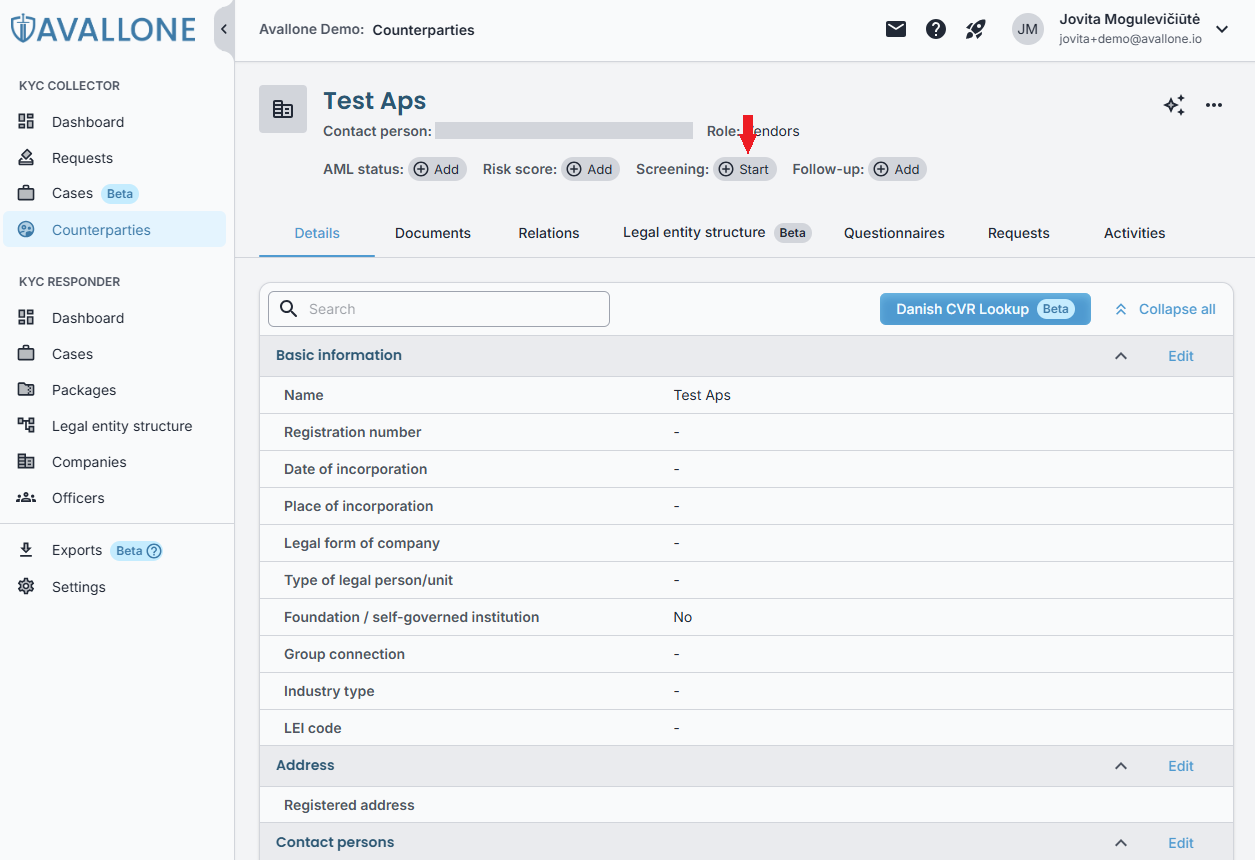Click Collapse all
The height and width of the screenshot is (860, 1255).
(1165, 309)
